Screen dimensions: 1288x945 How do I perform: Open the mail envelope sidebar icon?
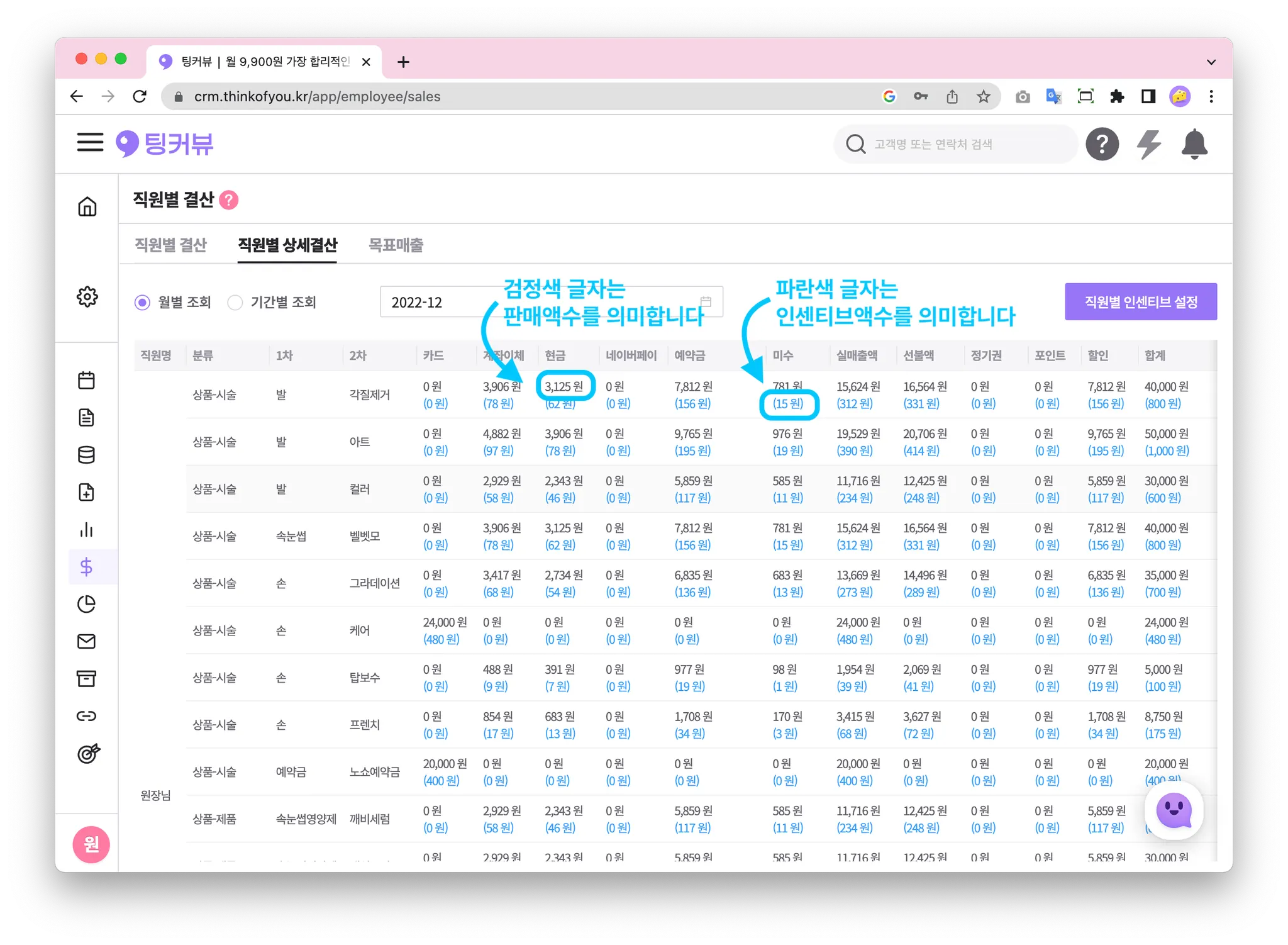point(87,641)
